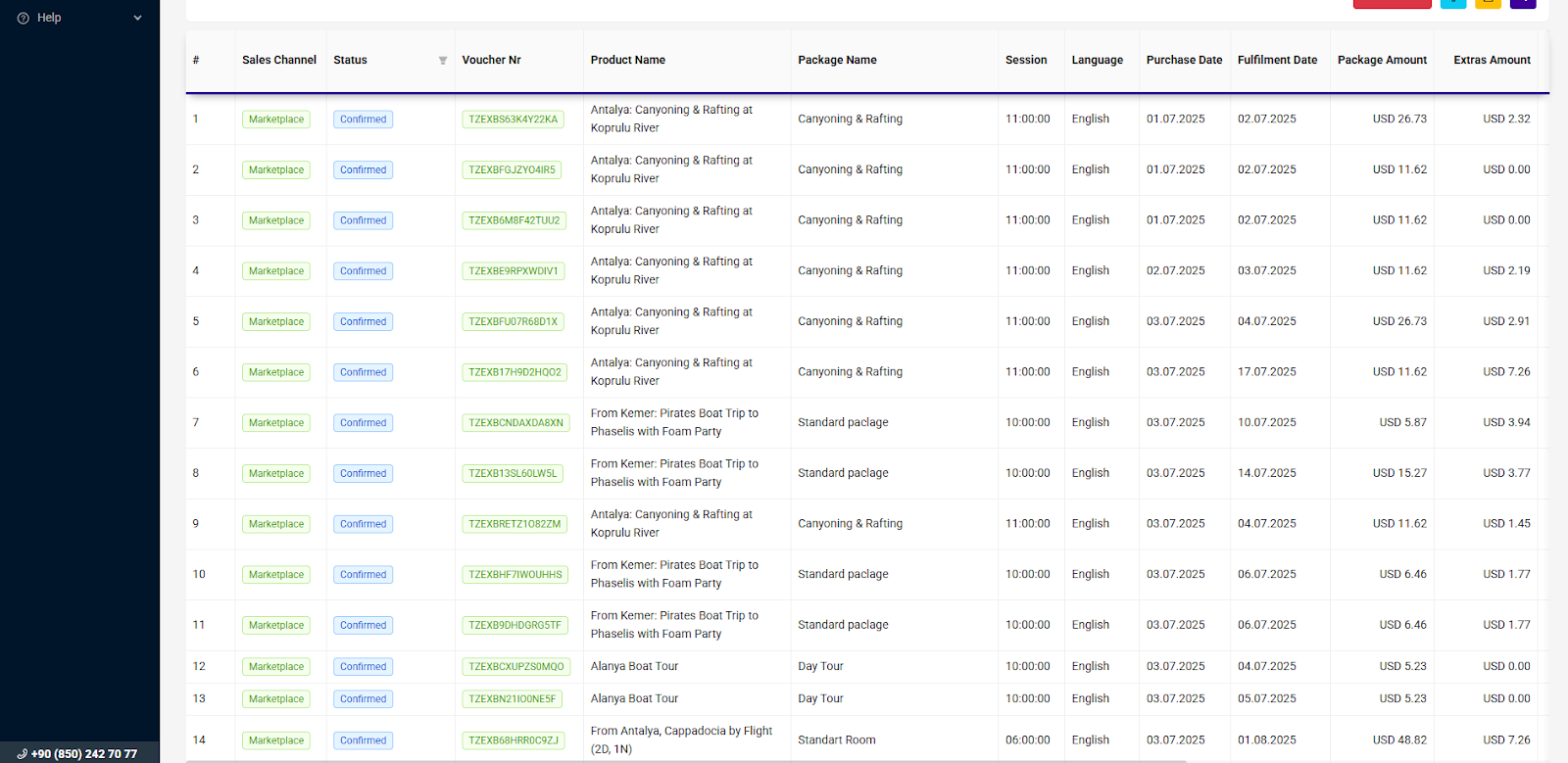Select the "Standart Room" package name
1568x763 pixels.
click(x=837, y=740)
